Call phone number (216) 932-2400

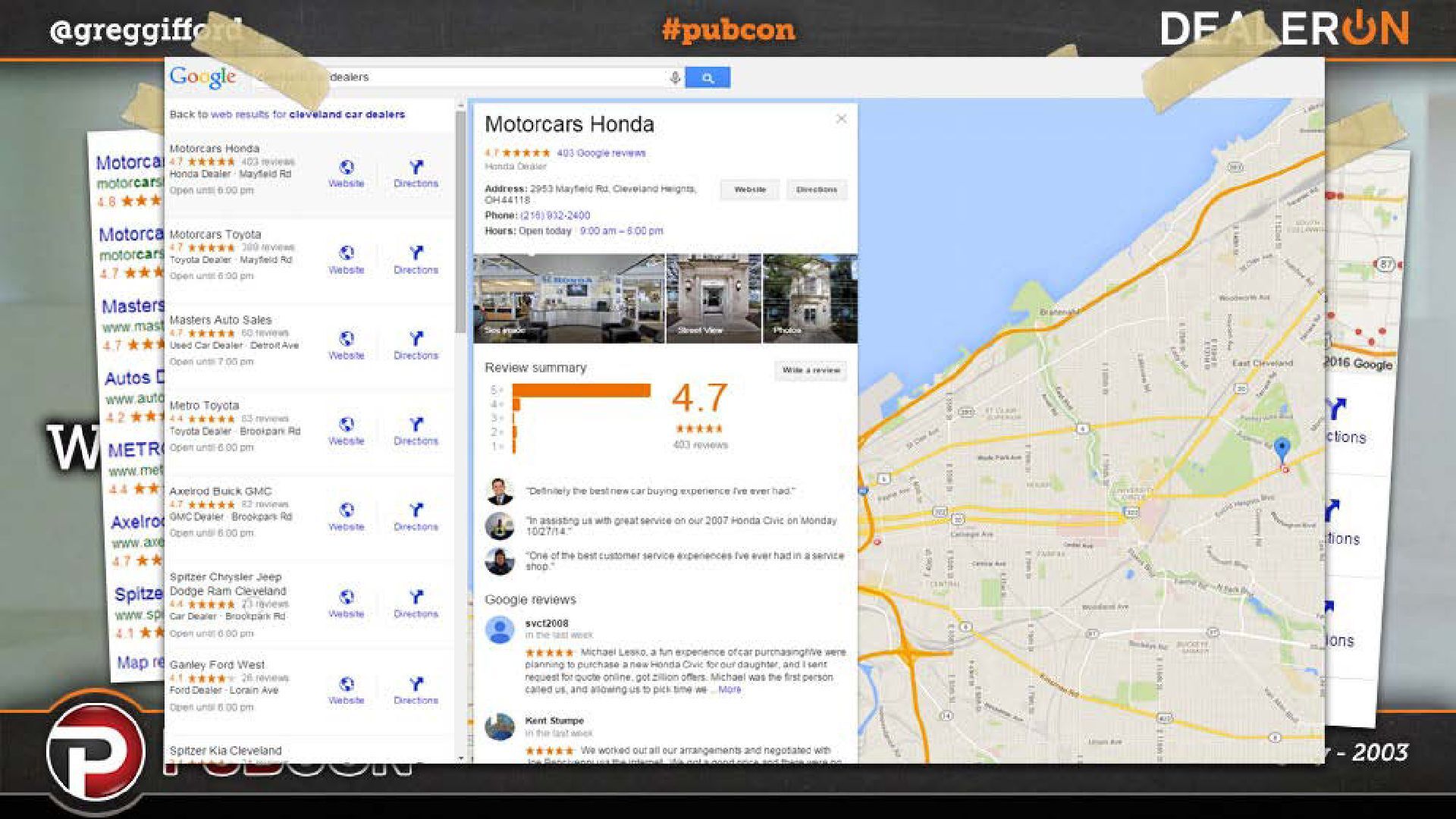(555, 215)
